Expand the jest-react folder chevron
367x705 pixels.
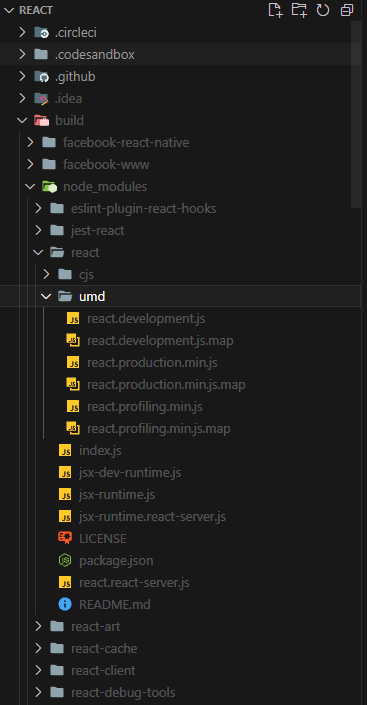(x=38, y=231)
